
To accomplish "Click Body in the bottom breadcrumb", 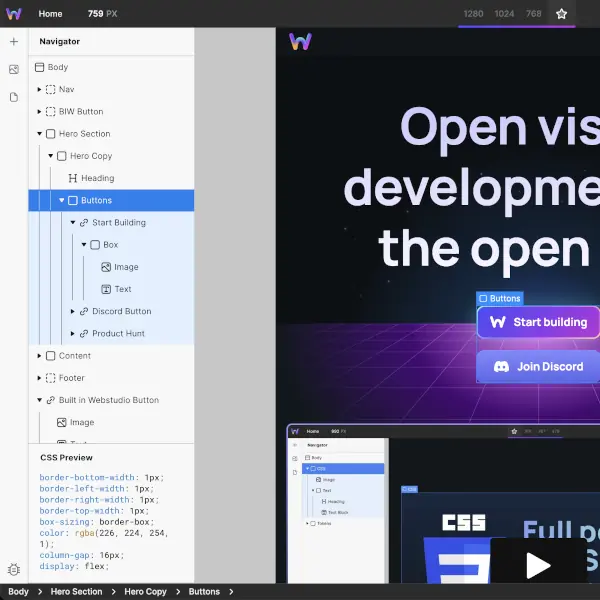I will [x=18, y=592].
